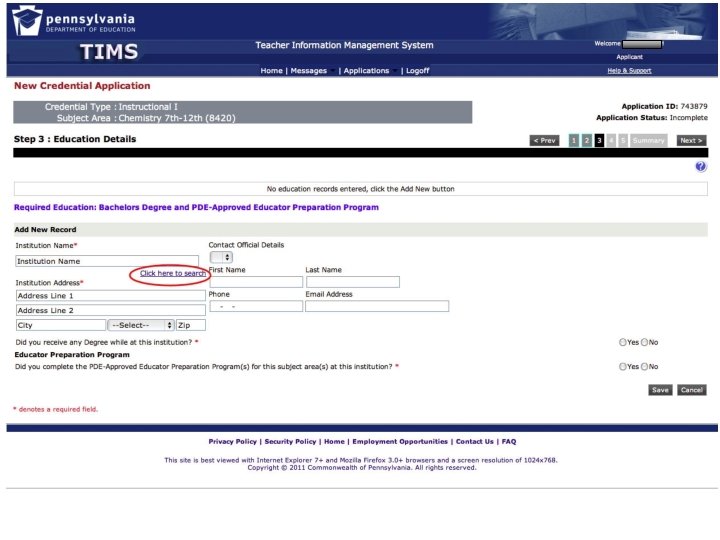Open the Contact Official Details title dropdown
Viewport: 720px width, 540px height.
pyautogui.click(x=221, y=257)
